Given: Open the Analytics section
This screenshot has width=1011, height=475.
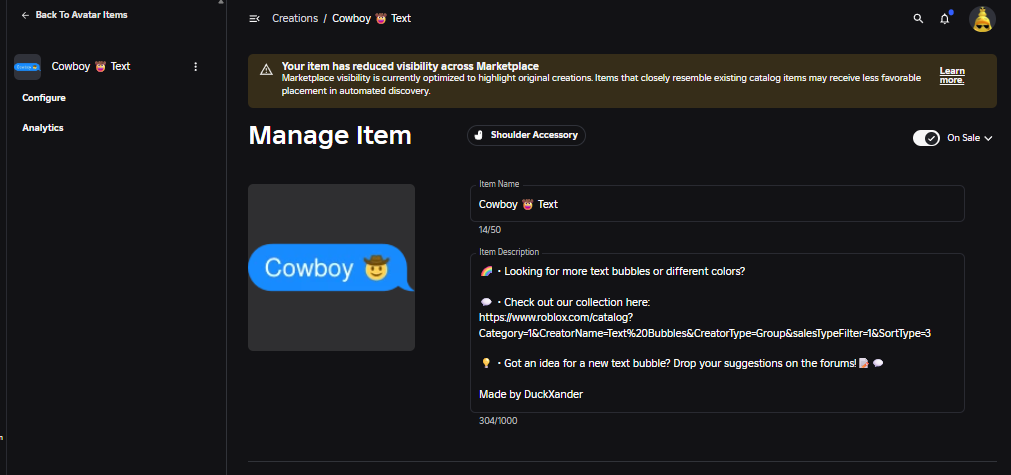Looking at the screenshot, I should click(43, 128).
